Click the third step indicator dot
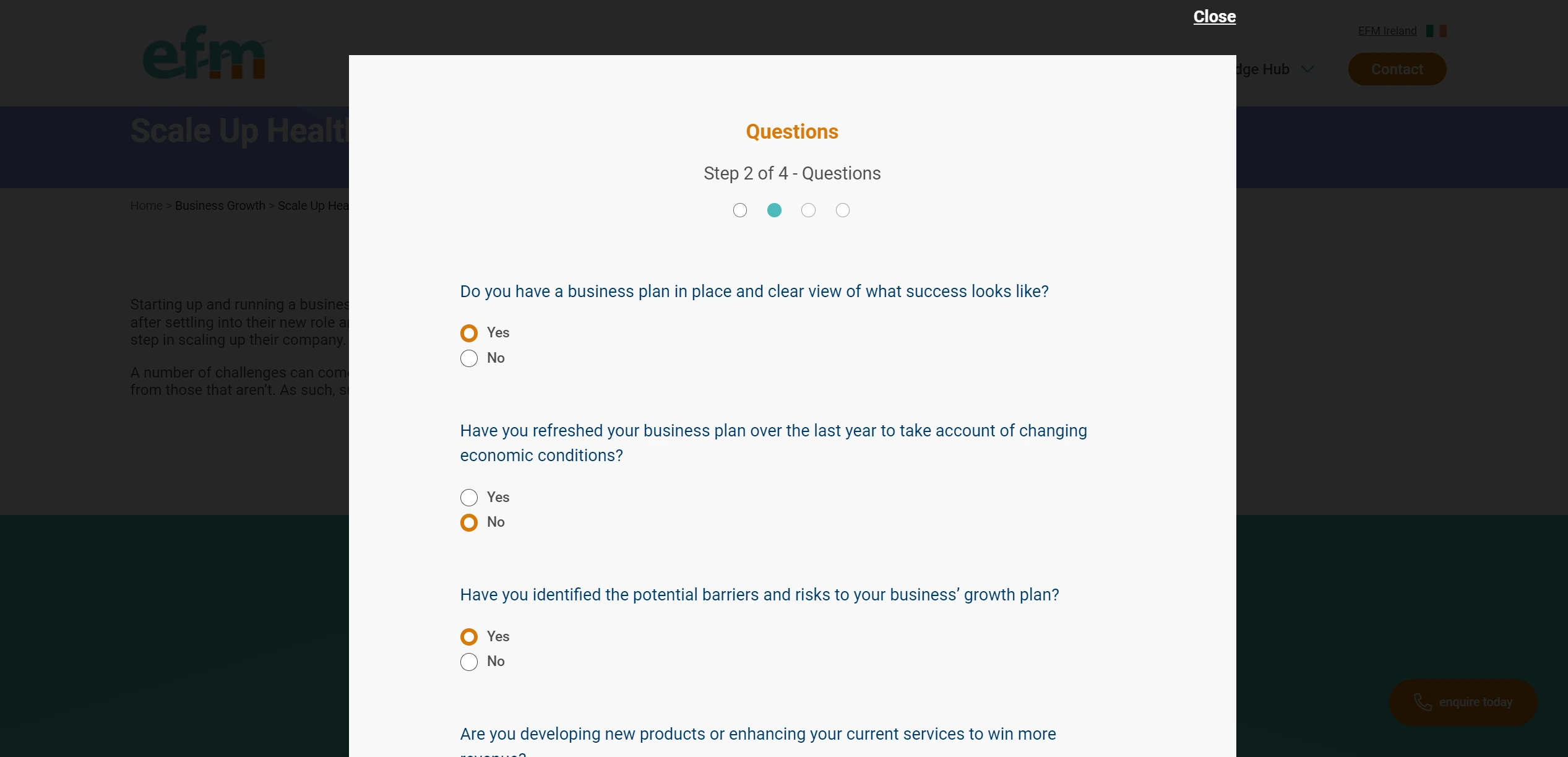The image size is (1568, 757). 808,210
